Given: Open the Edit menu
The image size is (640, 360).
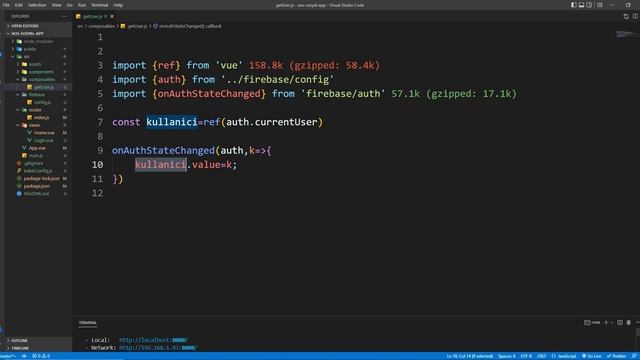Looking at the screenshot, I should [x=19, y=5].
